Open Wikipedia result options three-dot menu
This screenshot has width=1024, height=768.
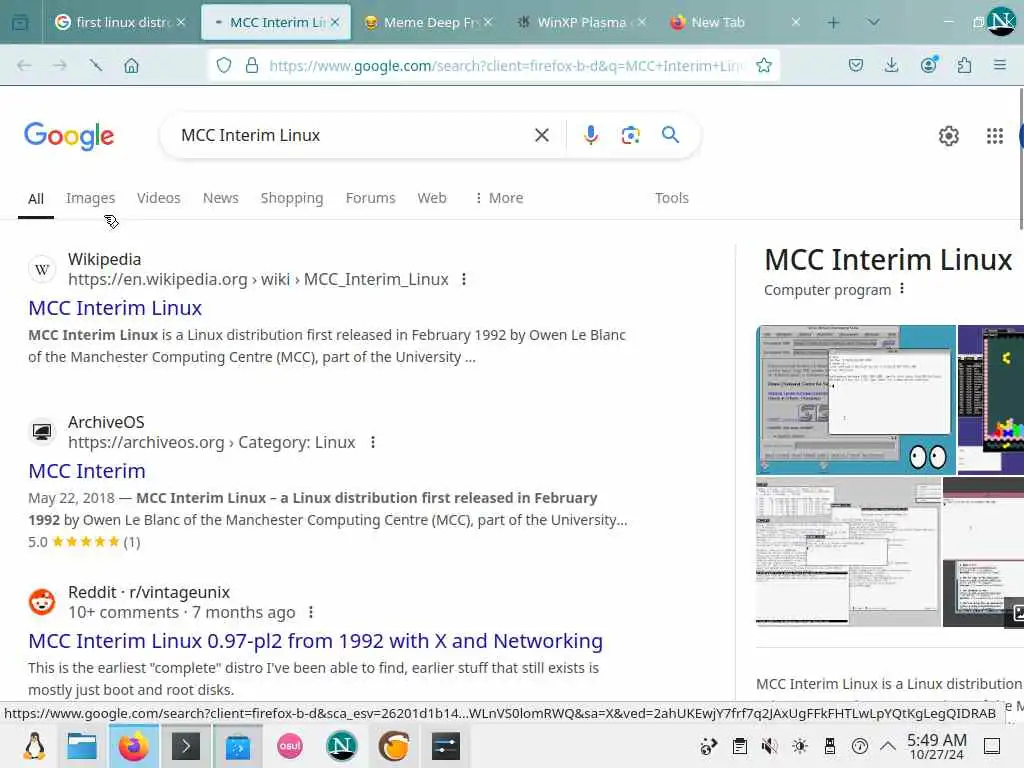click(464, 280)
